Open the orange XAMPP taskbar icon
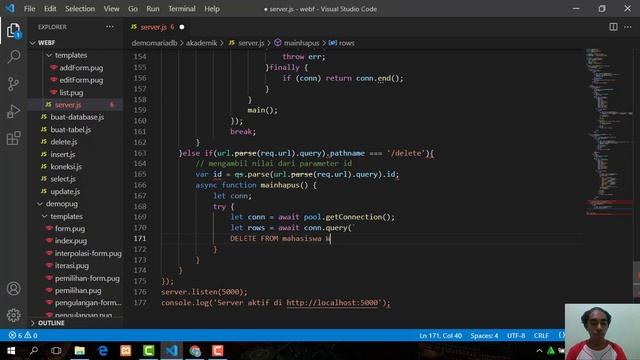 coord(126,351)
